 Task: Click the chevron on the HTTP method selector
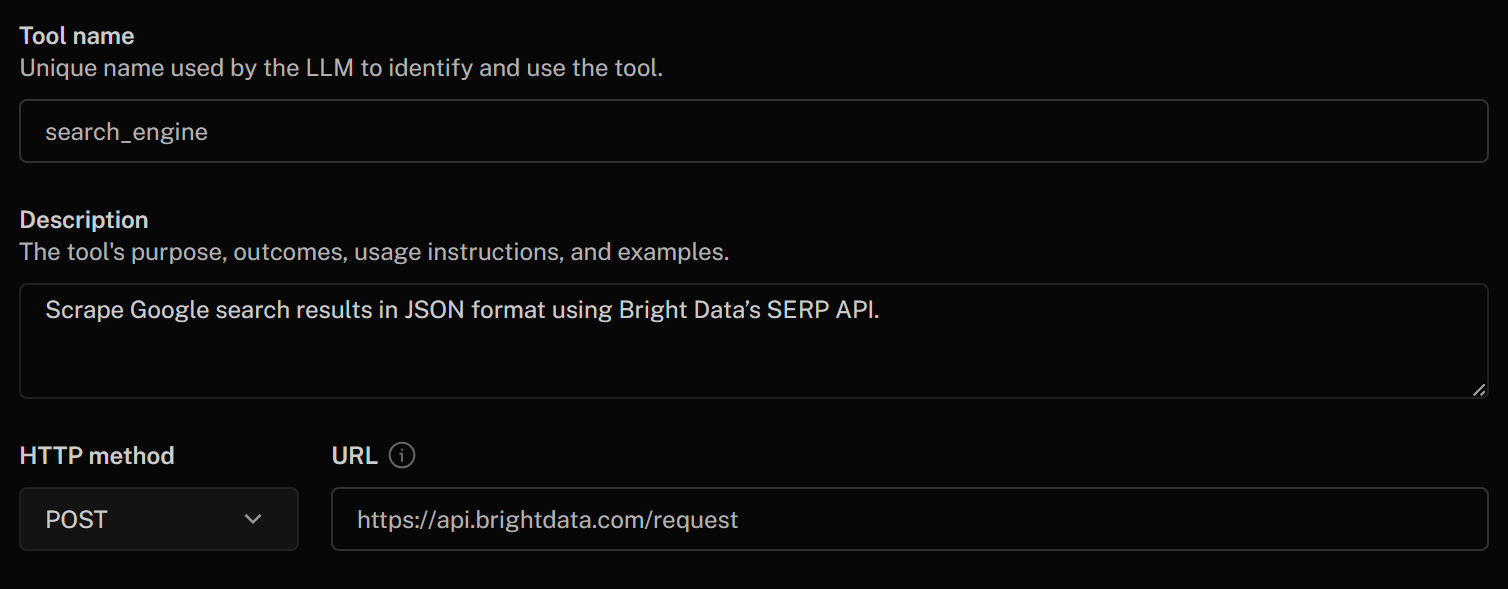click(x=254, y=519)
